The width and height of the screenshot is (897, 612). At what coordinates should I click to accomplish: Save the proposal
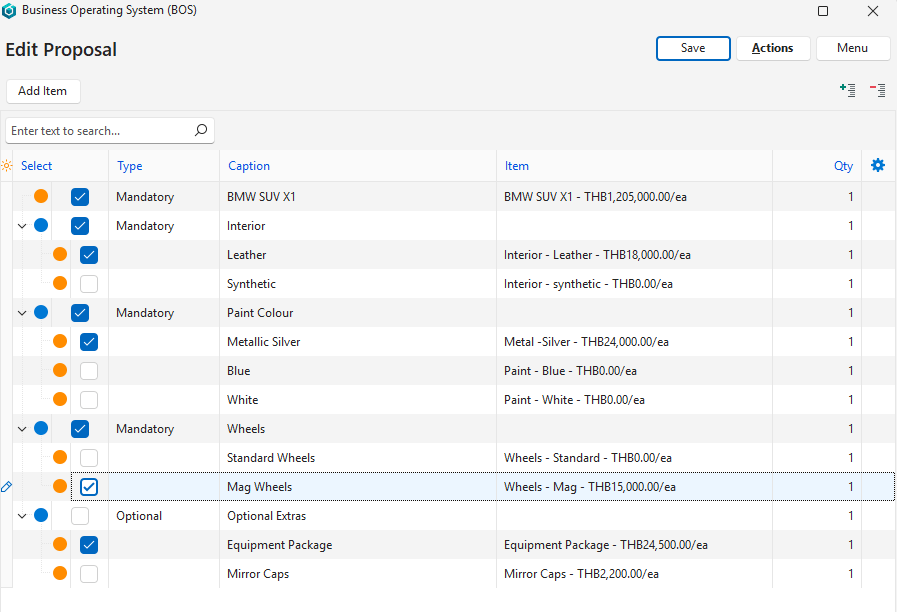point(693,48)
